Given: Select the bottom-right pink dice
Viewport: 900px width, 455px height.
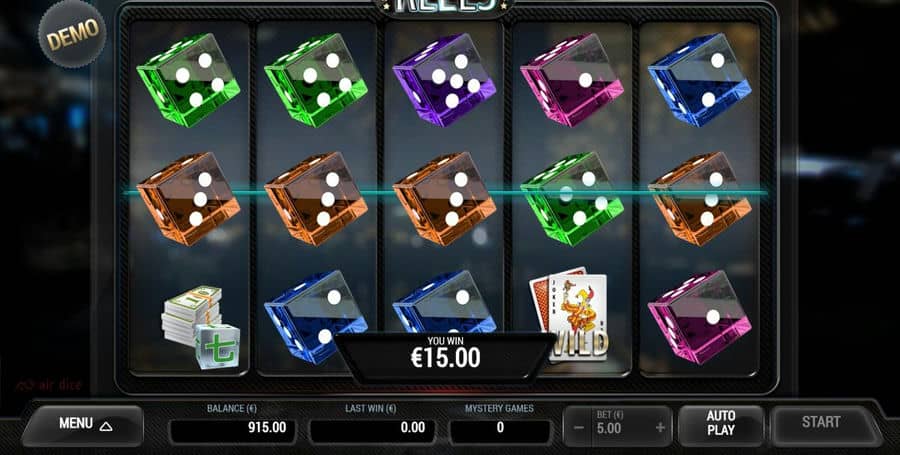Looking at the screenshot, I should 700,317.
